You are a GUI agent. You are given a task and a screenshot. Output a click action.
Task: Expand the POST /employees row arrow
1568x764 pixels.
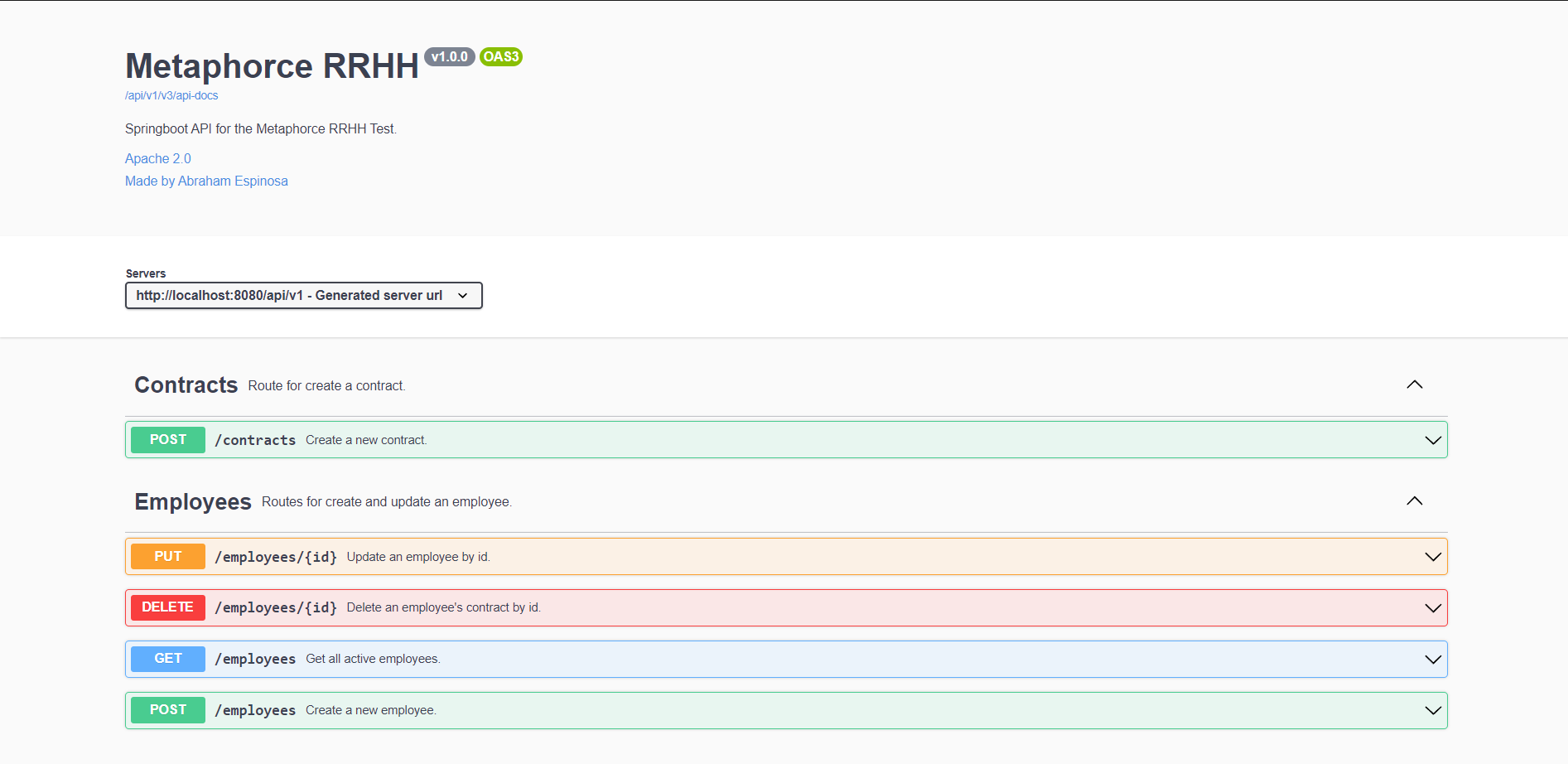click(1433, 710)
